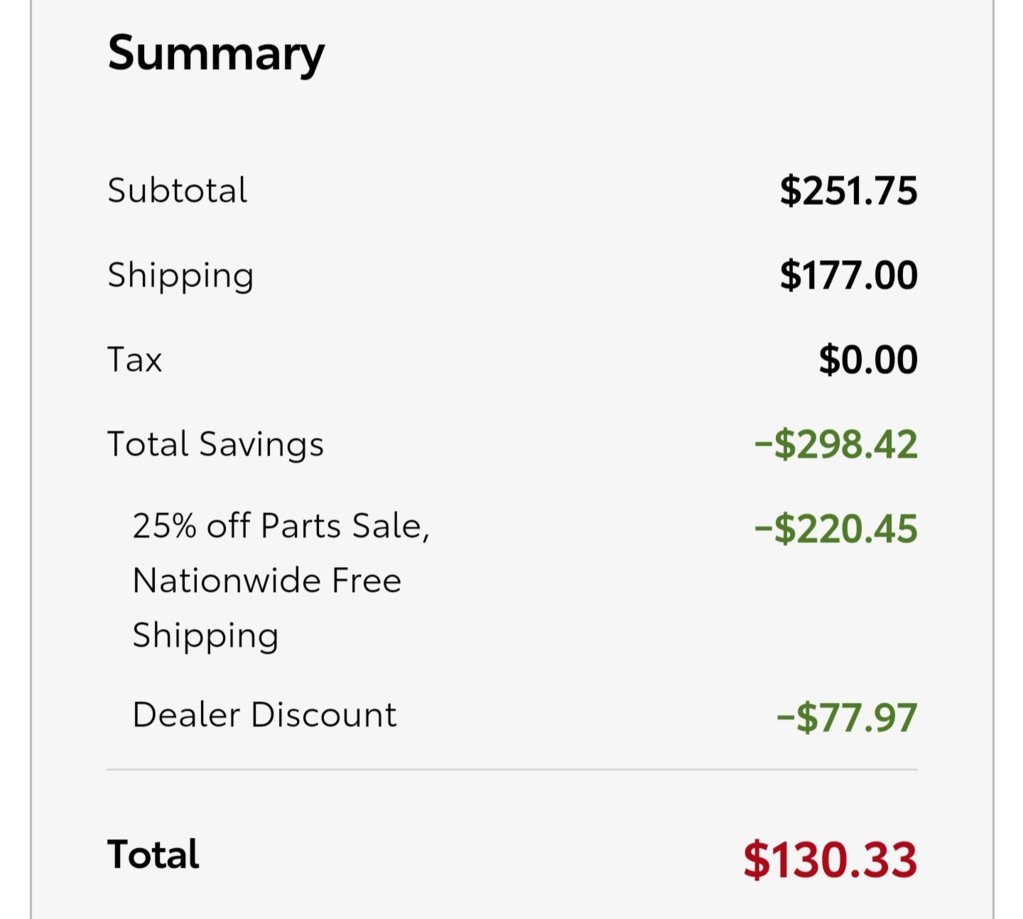
Task: Click the divider line above Total
Action: [512, 770]
